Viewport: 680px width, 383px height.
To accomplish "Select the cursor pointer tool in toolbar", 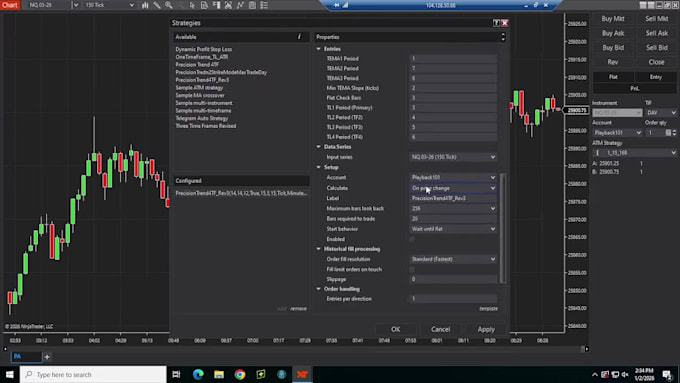I will 192,5.
